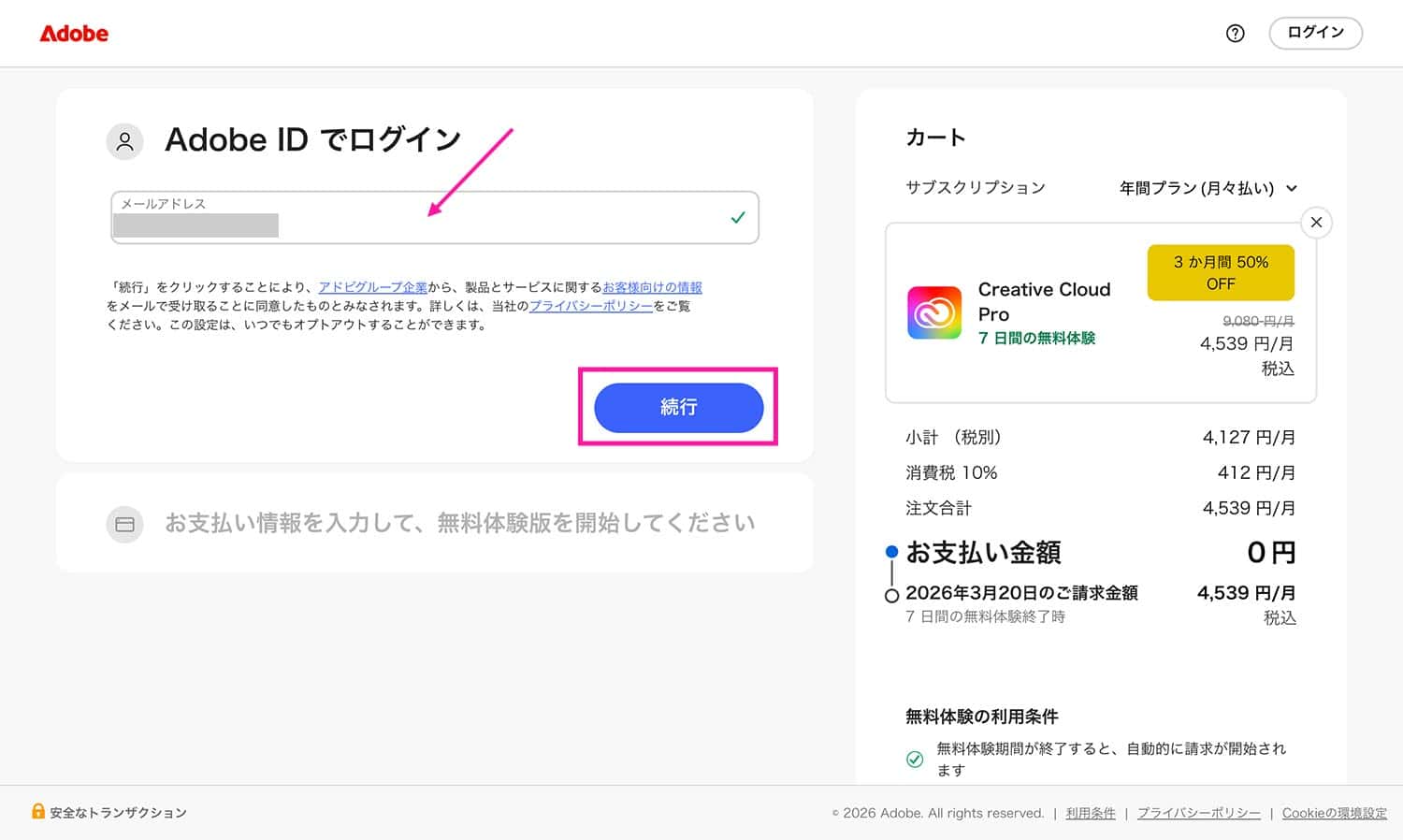
Task: Open the help question mark icon
Action: click(1235, 33)
